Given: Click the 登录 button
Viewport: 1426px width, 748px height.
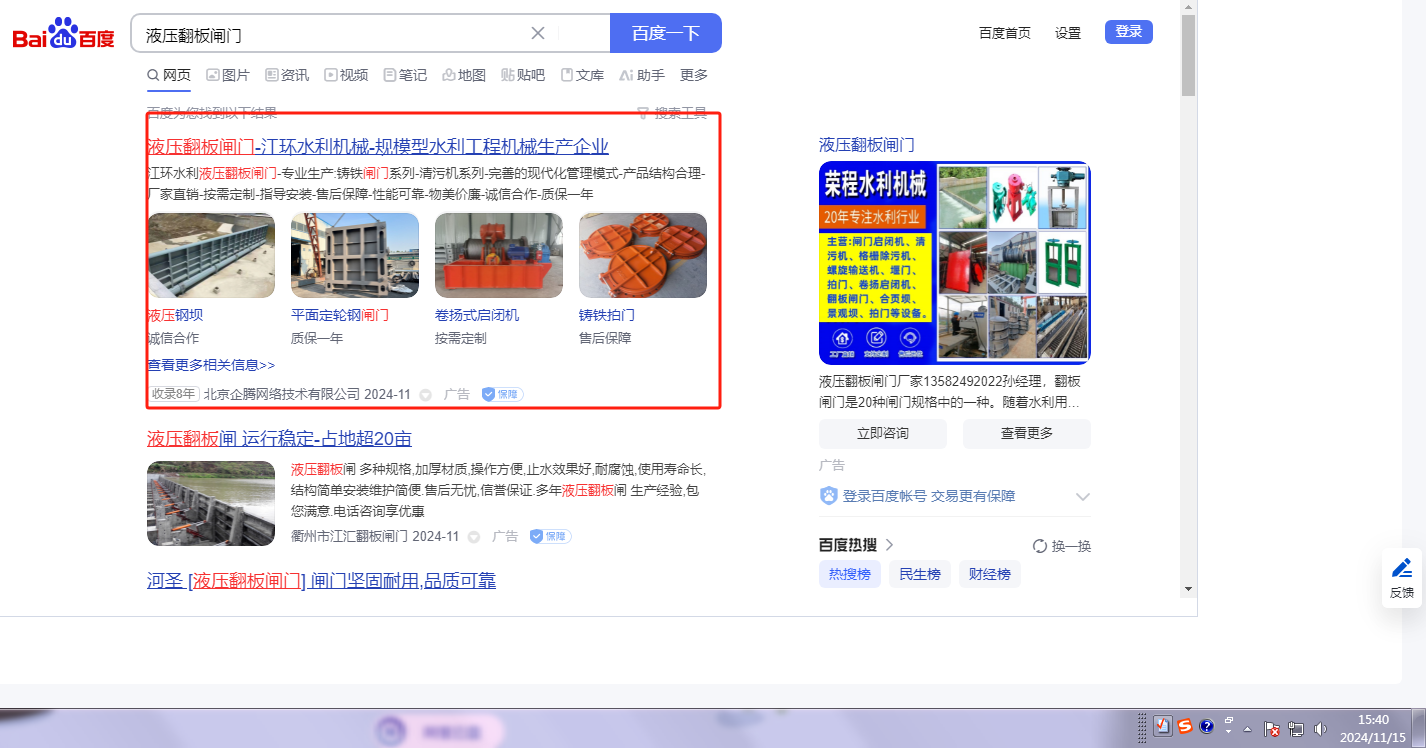Looking at the screenshot, I should [x=1129, y=32].
